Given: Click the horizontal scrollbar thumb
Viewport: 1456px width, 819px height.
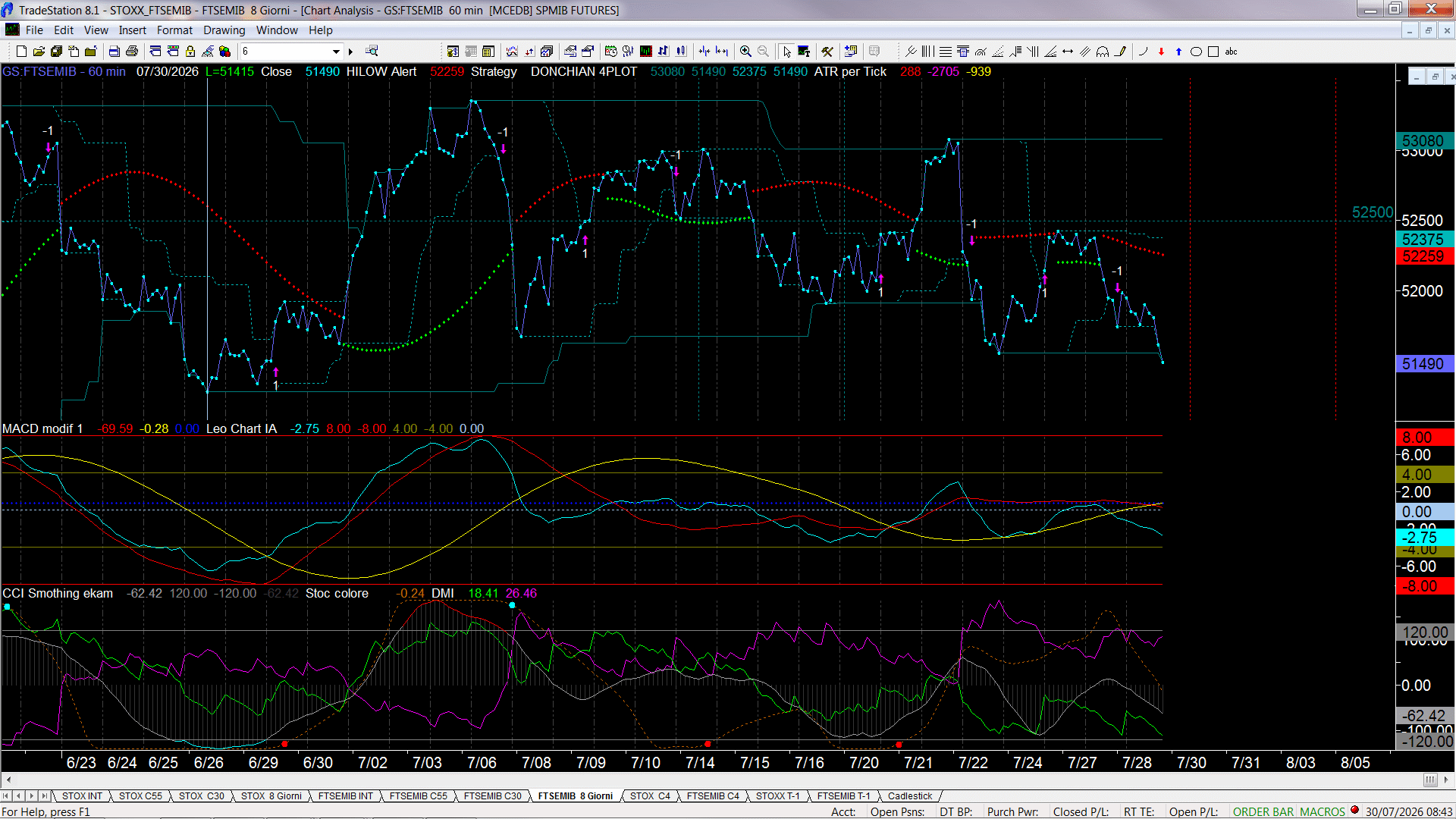Looking at the screenshot, I should click(1430, 780).
